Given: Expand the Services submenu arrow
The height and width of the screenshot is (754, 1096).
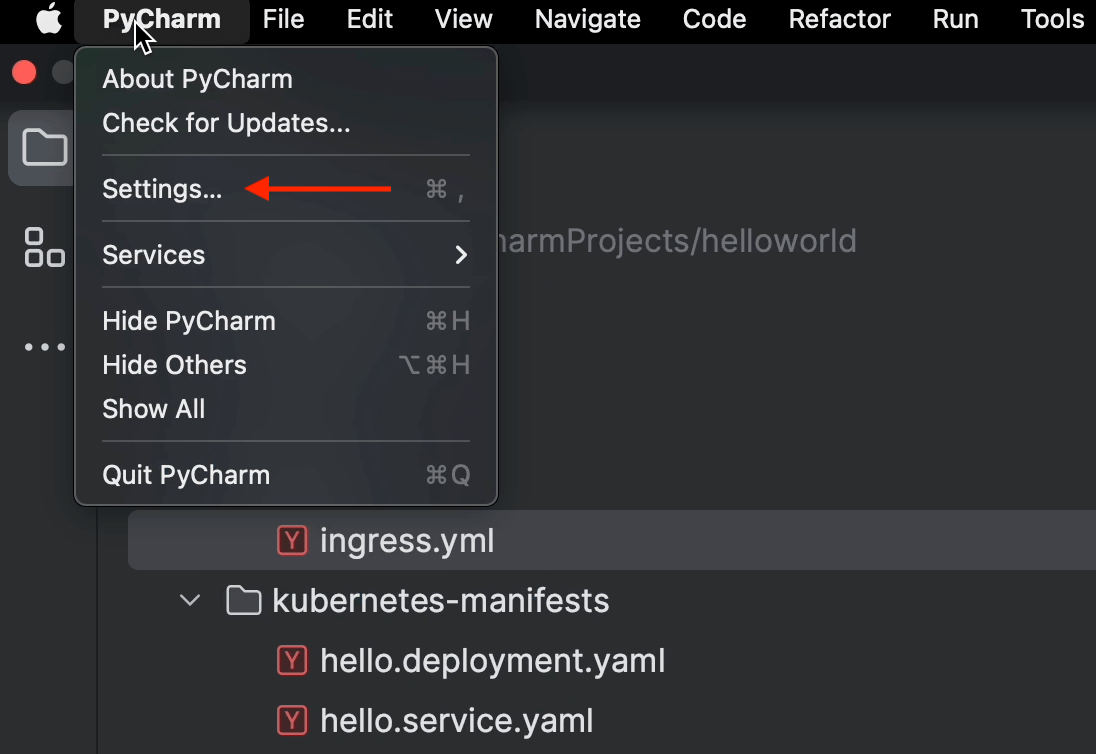Looking at the screenshot, I should 461,255.
